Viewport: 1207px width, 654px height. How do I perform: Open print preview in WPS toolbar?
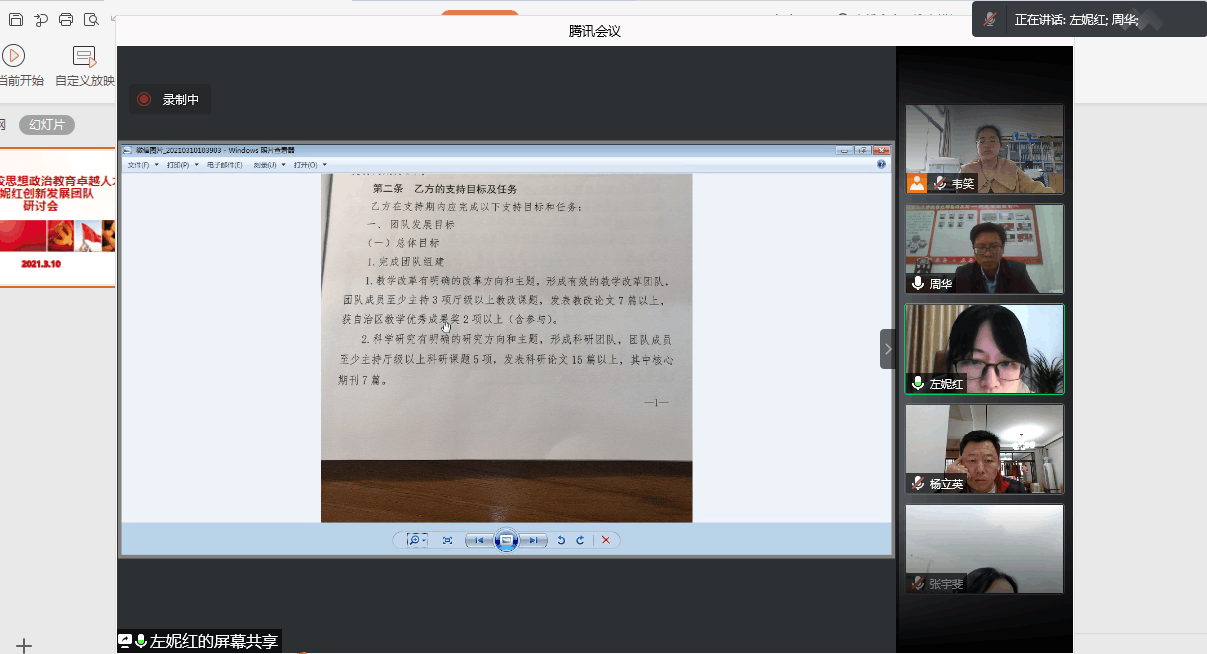click(91, 19)
